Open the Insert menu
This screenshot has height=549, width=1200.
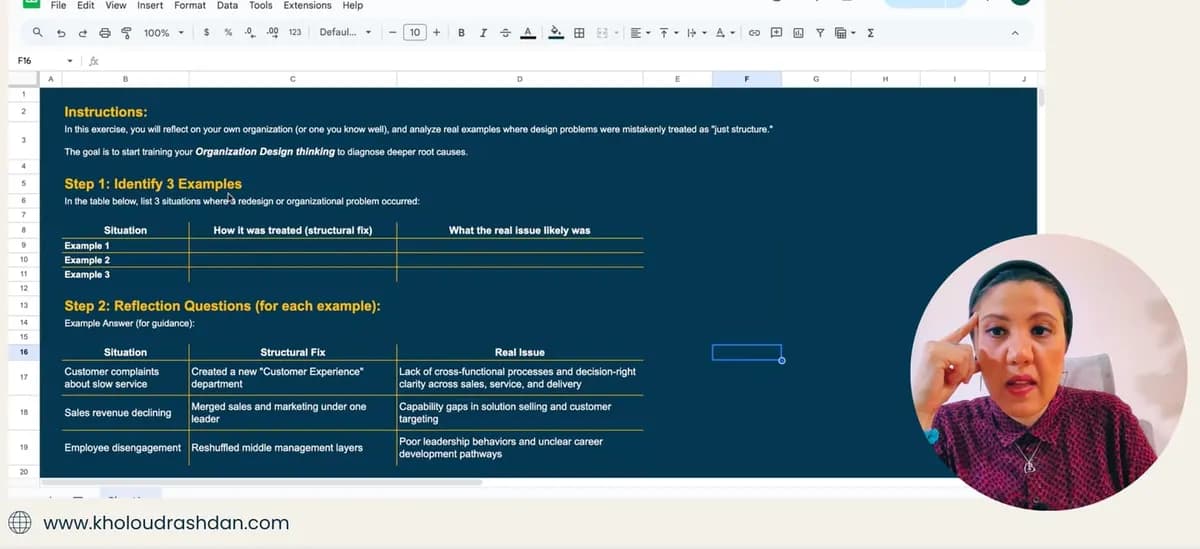pyautogui.click(x=150, y=6)
